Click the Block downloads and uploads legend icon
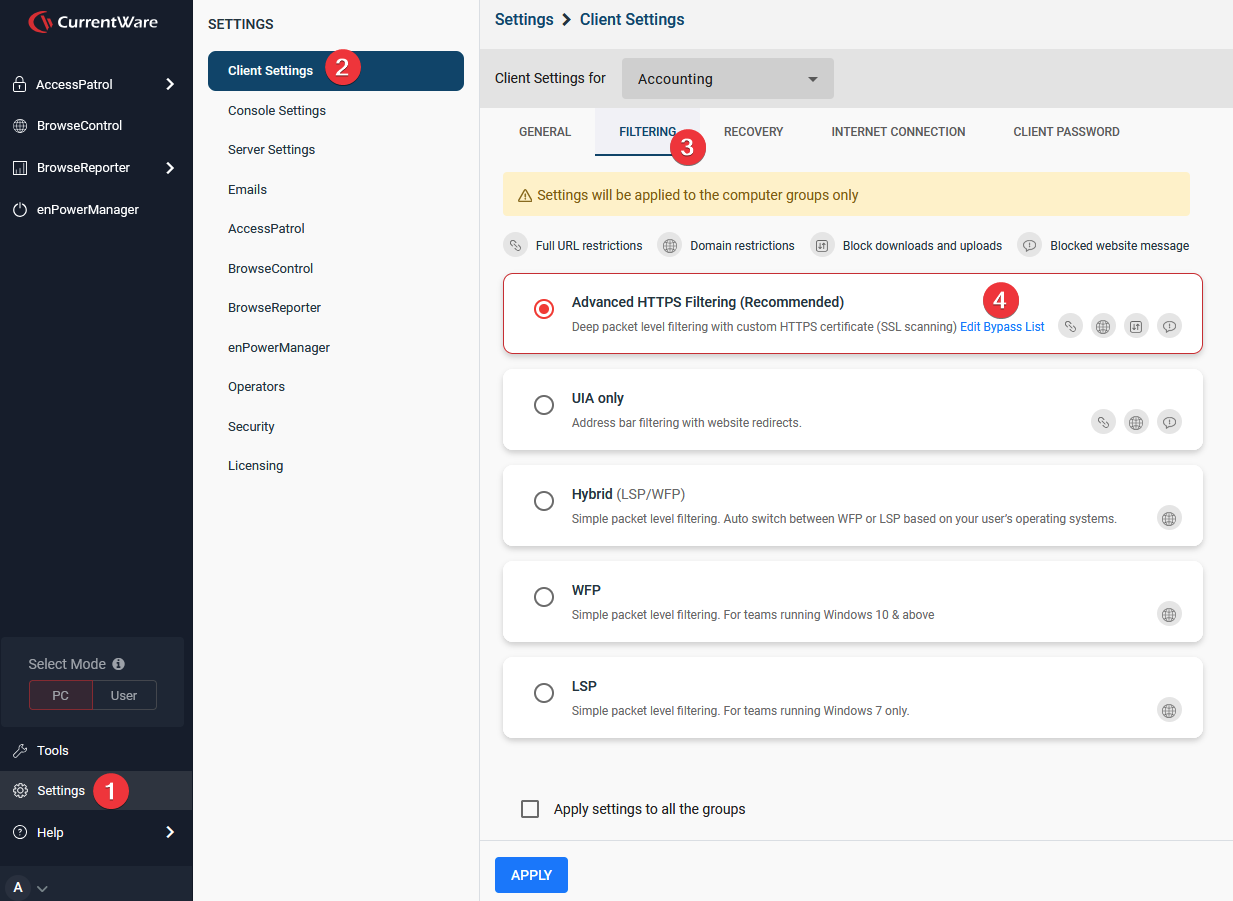Viewport: 1233px width, 901px height. coord(822,245)
